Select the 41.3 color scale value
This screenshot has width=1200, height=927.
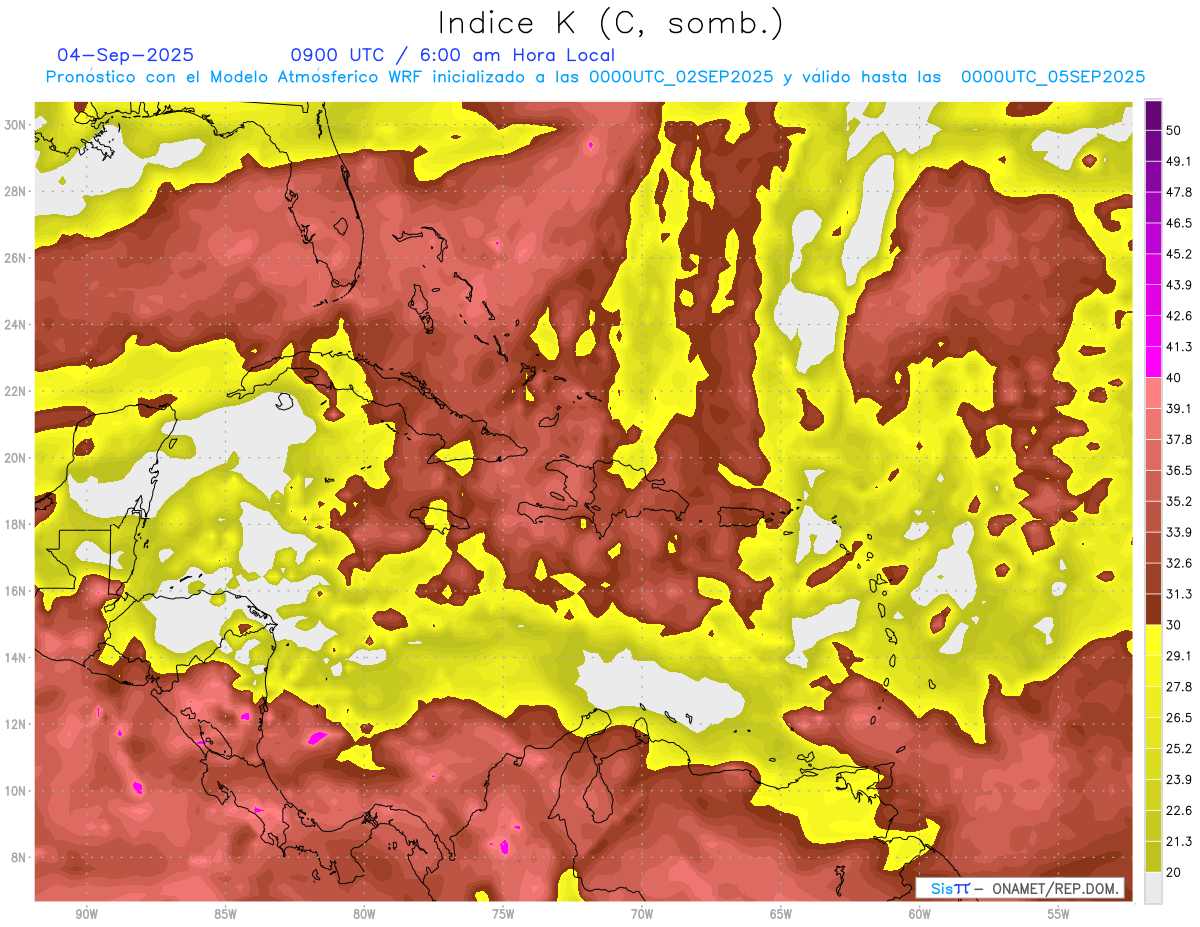coord(1180,347)
